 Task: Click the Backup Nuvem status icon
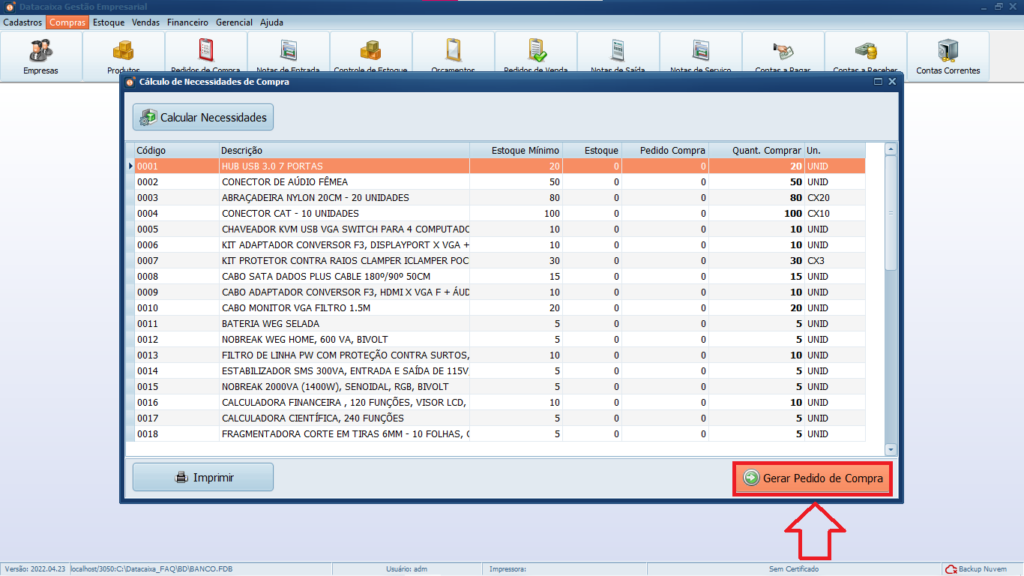coord(951,569)
